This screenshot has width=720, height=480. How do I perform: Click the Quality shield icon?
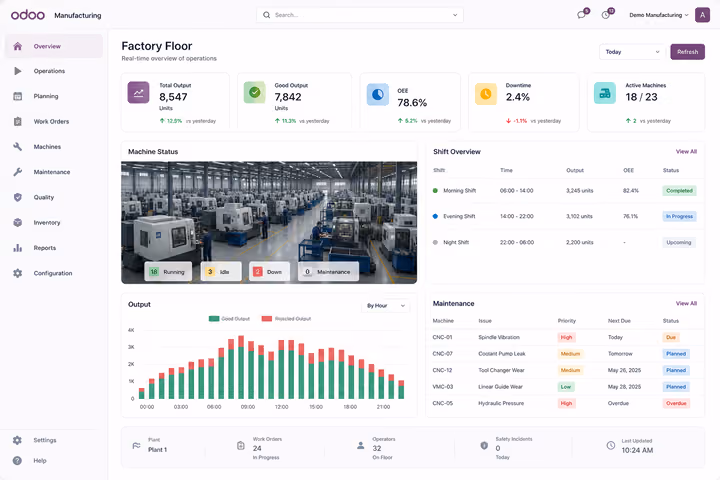[17, 198]
